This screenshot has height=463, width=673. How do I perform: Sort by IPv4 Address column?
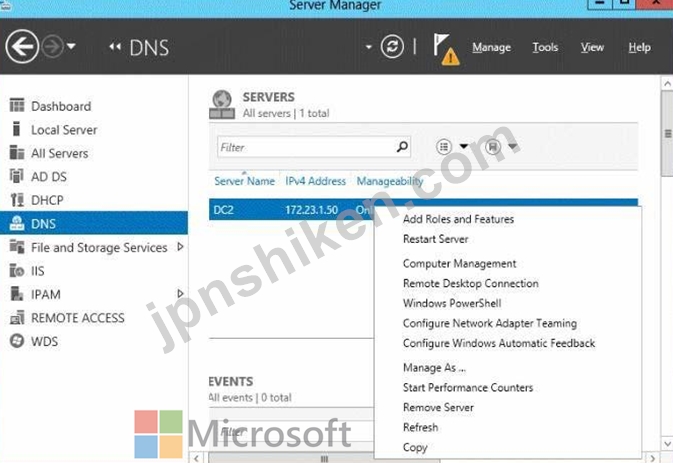(315, 181)
